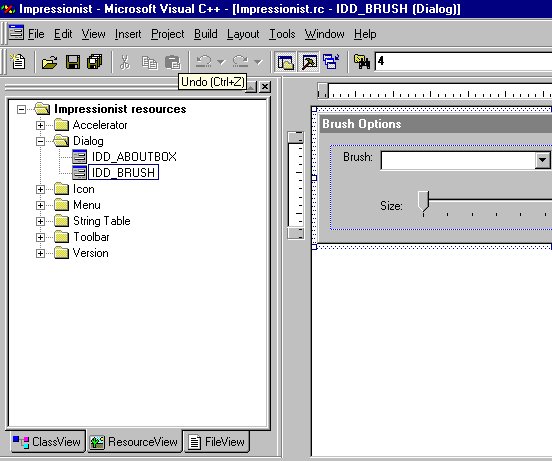Toggle the Workspace window icon
Viewport: 552px width, 461px height.
286,62
